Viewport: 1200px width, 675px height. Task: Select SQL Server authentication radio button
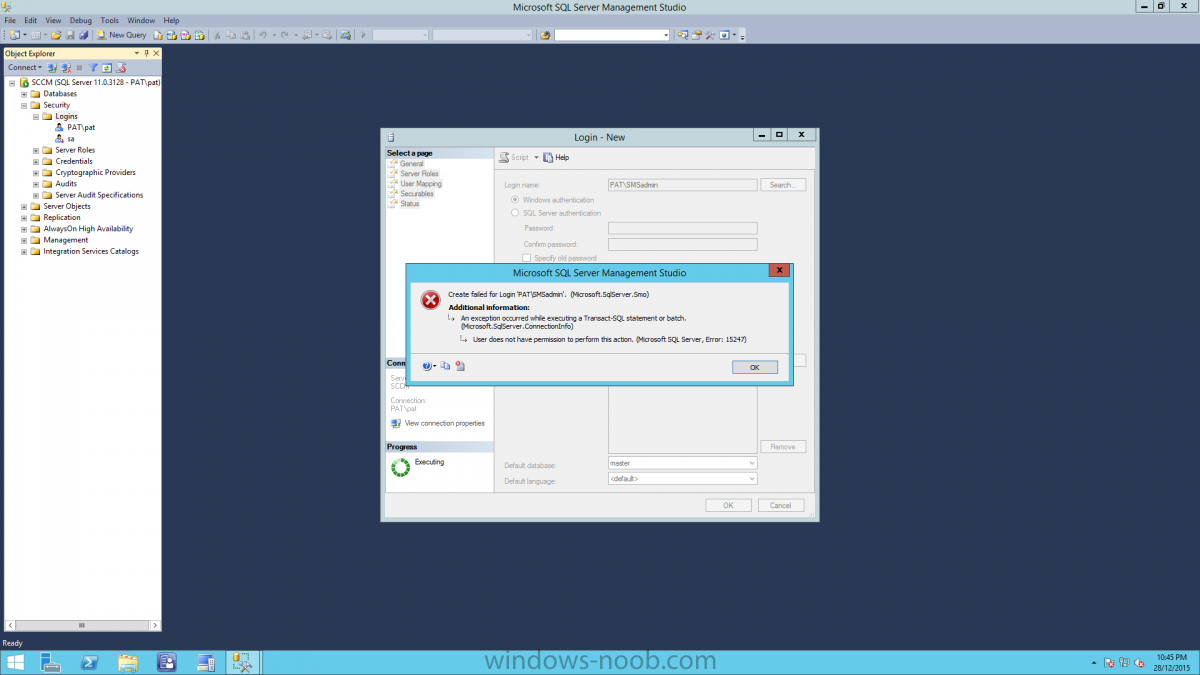pyautogui.click(x=515, y=213)
